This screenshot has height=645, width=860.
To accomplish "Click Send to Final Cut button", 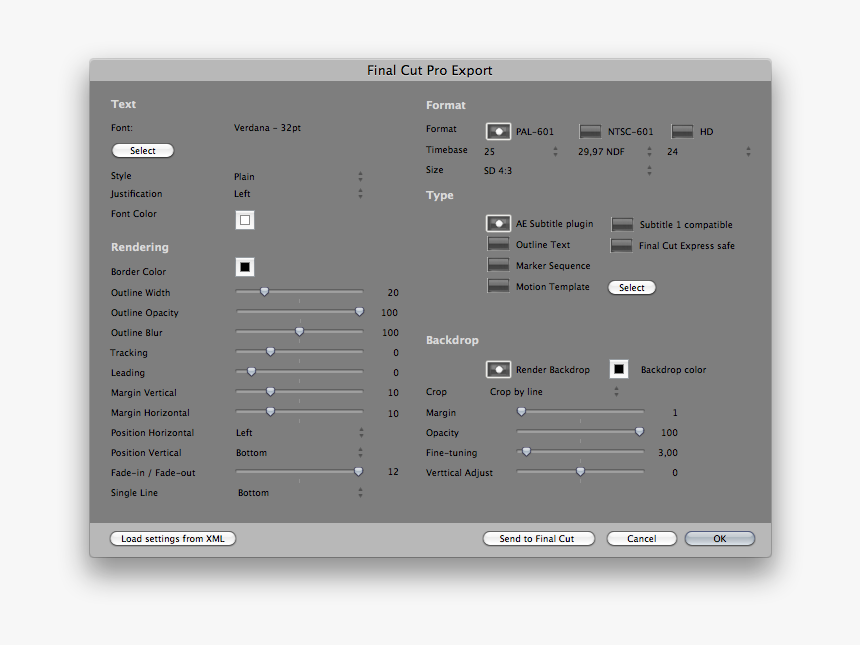I will (539, 539).
